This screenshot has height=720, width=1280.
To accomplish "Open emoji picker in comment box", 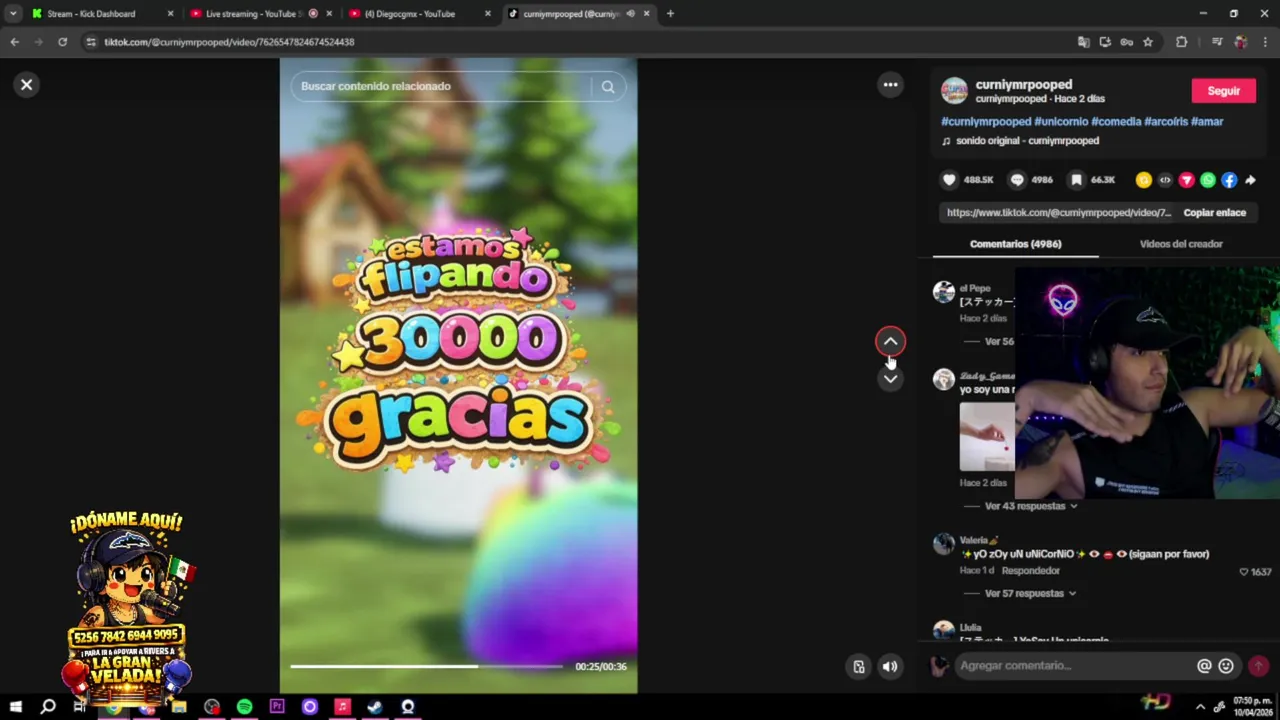I will click(1226, 666).
